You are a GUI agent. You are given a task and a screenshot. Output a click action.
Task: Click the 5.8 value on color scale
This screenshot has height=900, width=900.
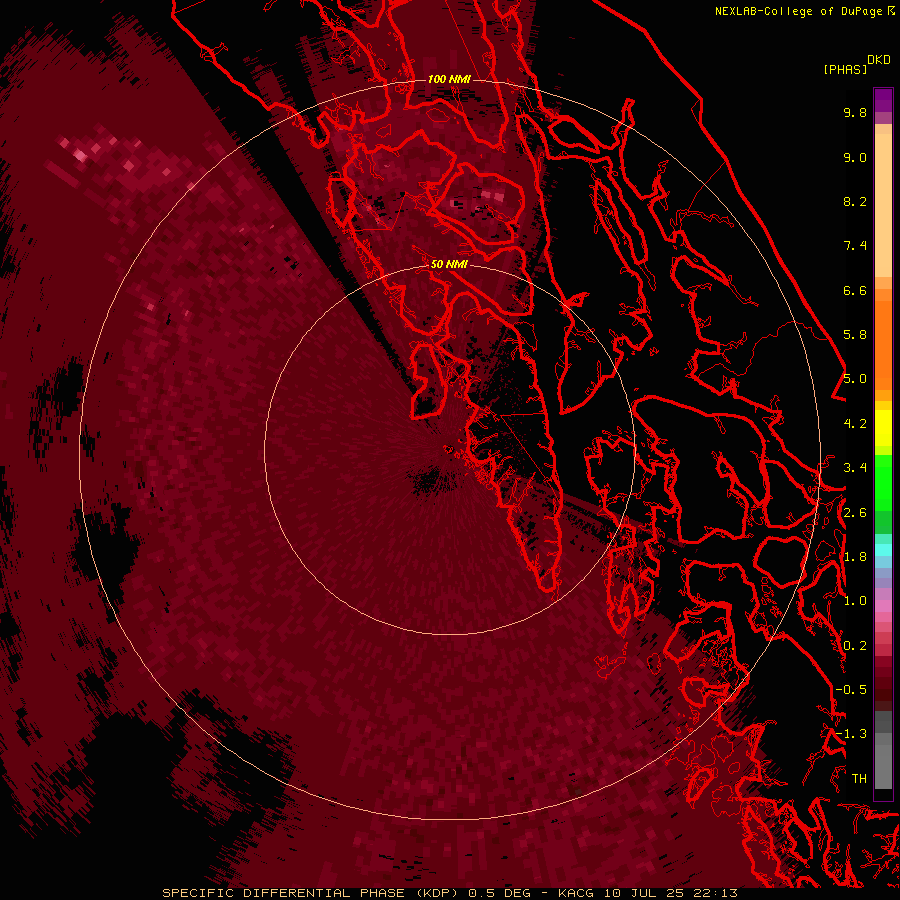pos(855,335)
